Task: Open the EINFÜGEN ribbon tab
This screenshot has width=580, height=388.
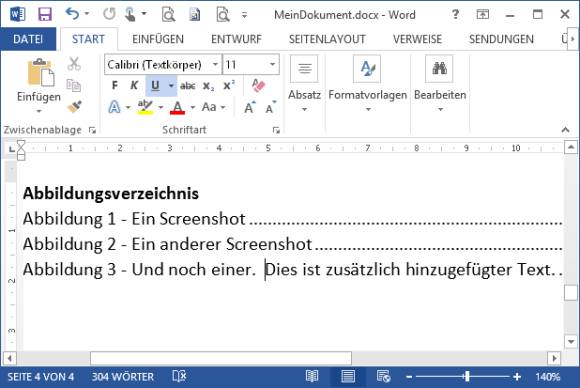Action: pyautogui.click(x=158, y=39)
